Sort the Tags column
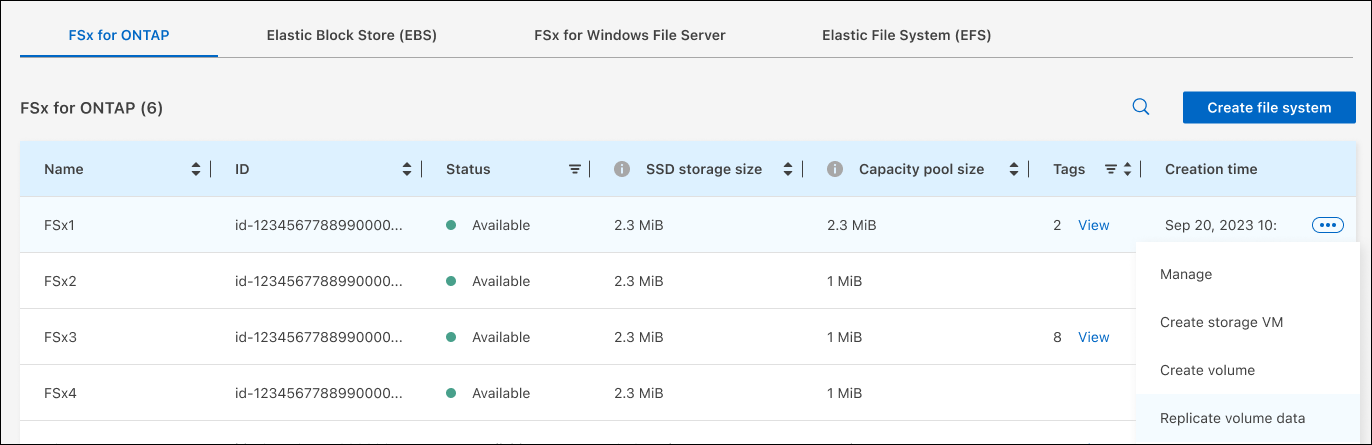 point(1127,169)
